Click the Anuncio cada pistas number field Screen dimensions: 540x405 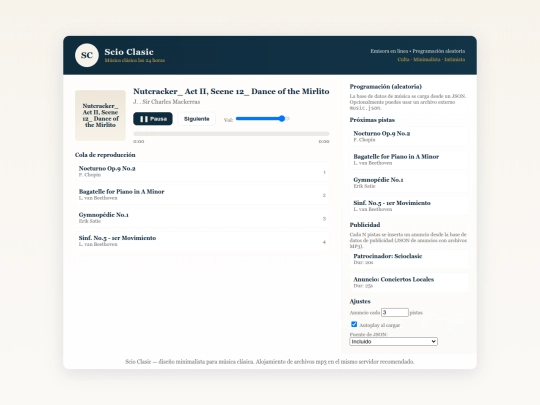(395, 312)
